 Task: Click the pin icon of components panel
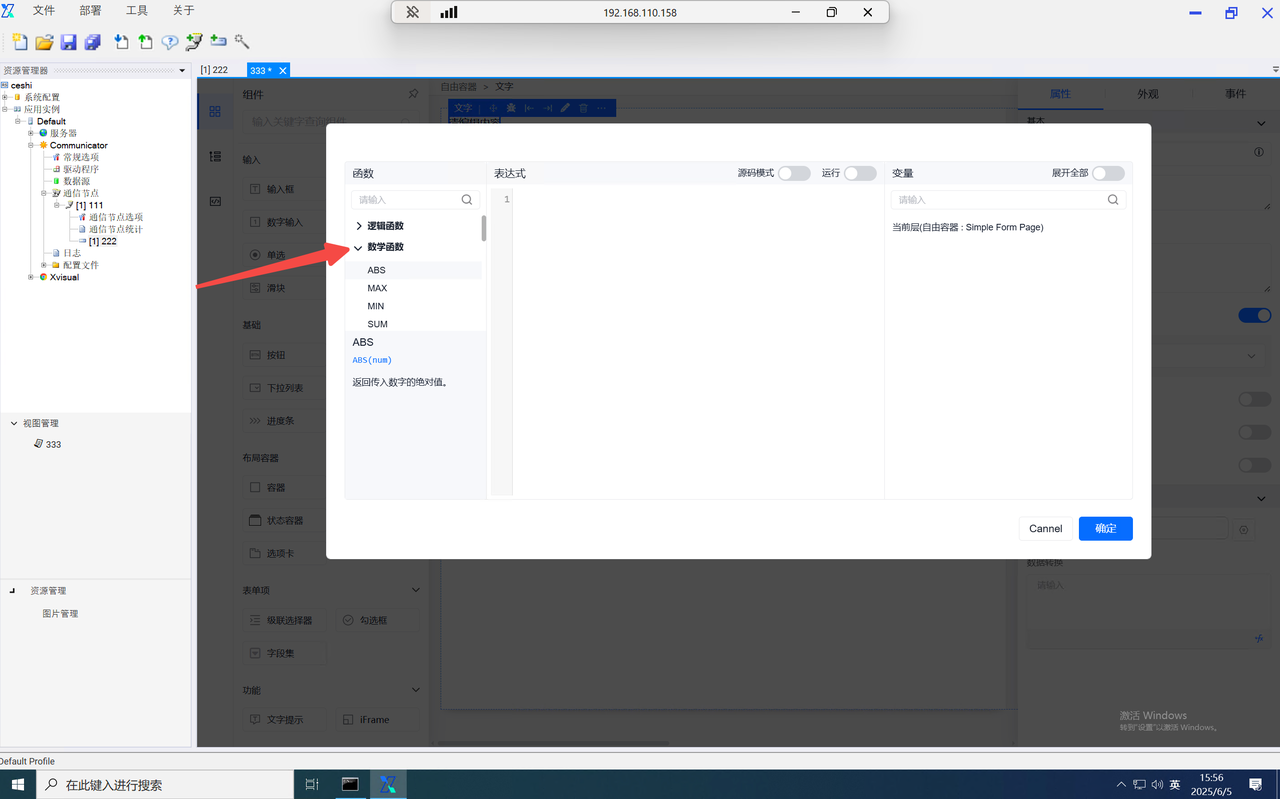(x=413, y=94)
